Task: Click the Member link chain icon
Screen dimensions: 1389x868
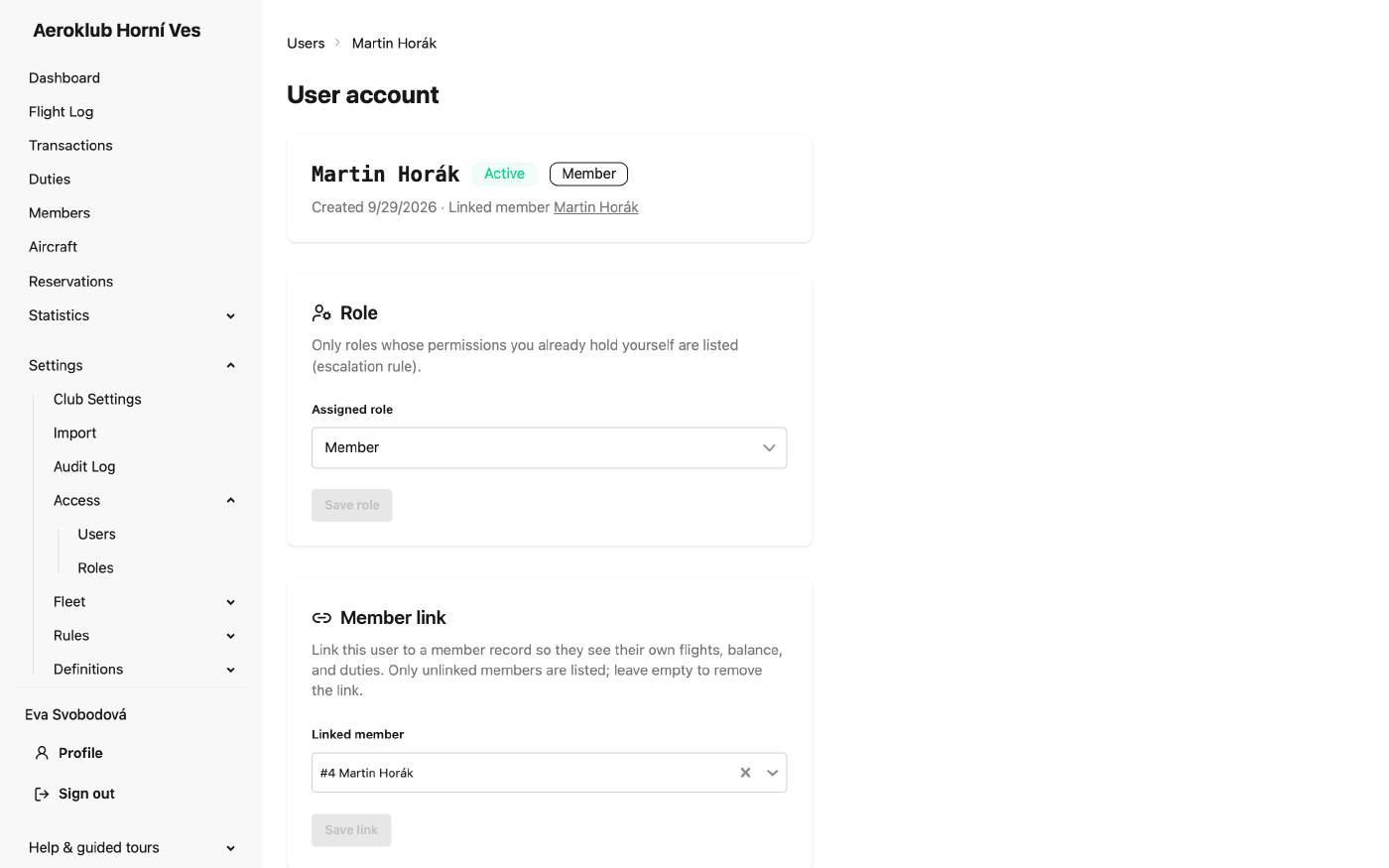Action: click(x=321, y=618)
